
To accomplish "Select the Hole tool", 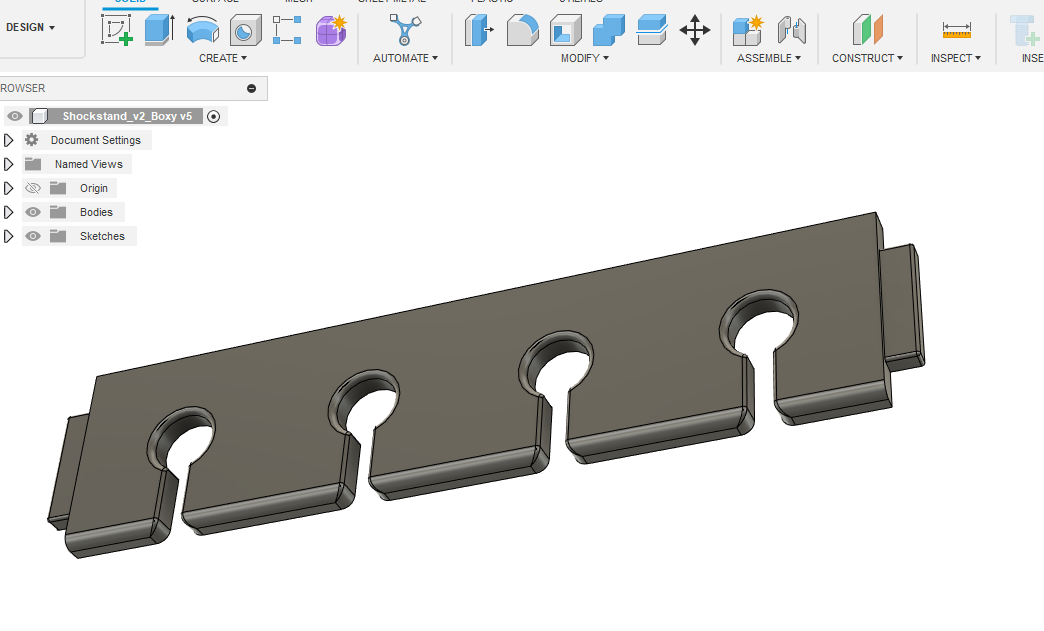I will pyautogui.click(x=244, y=30).
